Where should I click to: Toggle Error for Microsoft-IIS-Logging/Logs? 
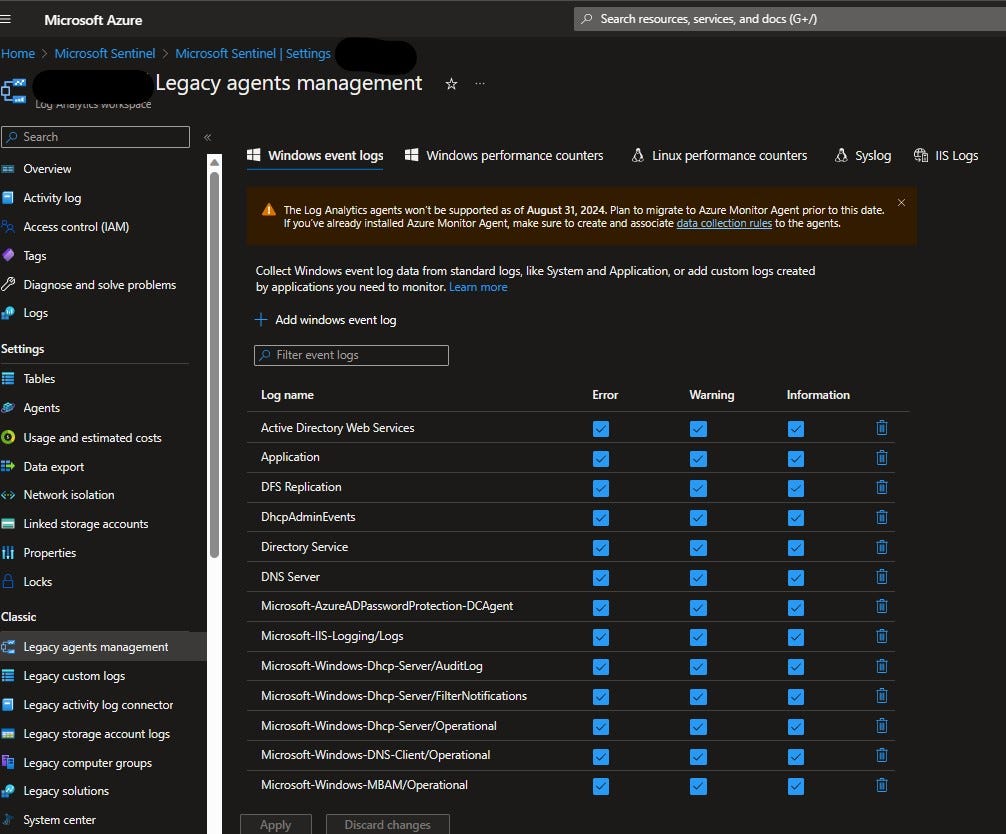tap(601, 637)
